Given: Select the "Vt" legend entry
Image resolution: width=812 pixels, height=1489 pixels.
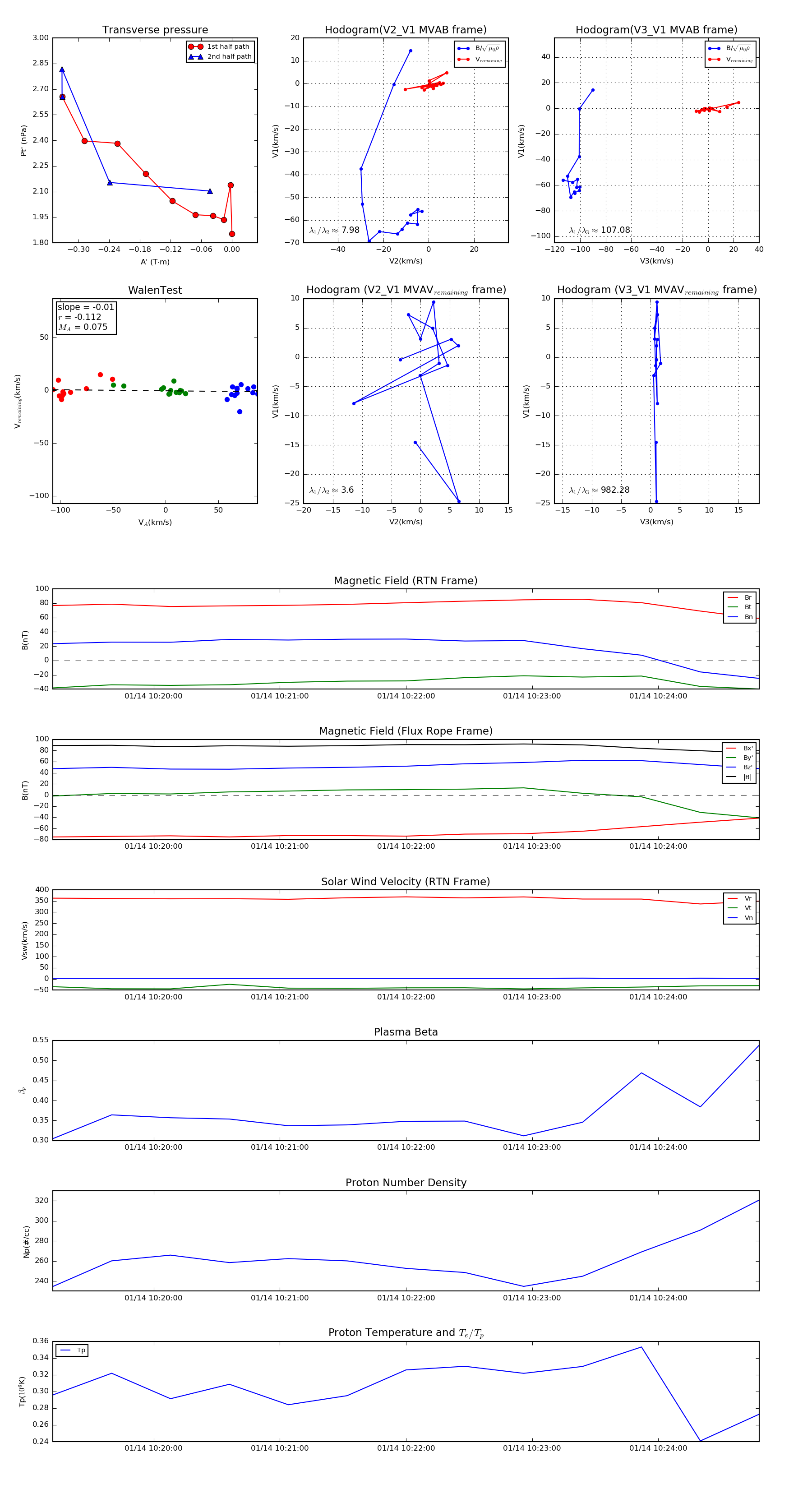Looking at the screenshot, I should click(741, 908).
